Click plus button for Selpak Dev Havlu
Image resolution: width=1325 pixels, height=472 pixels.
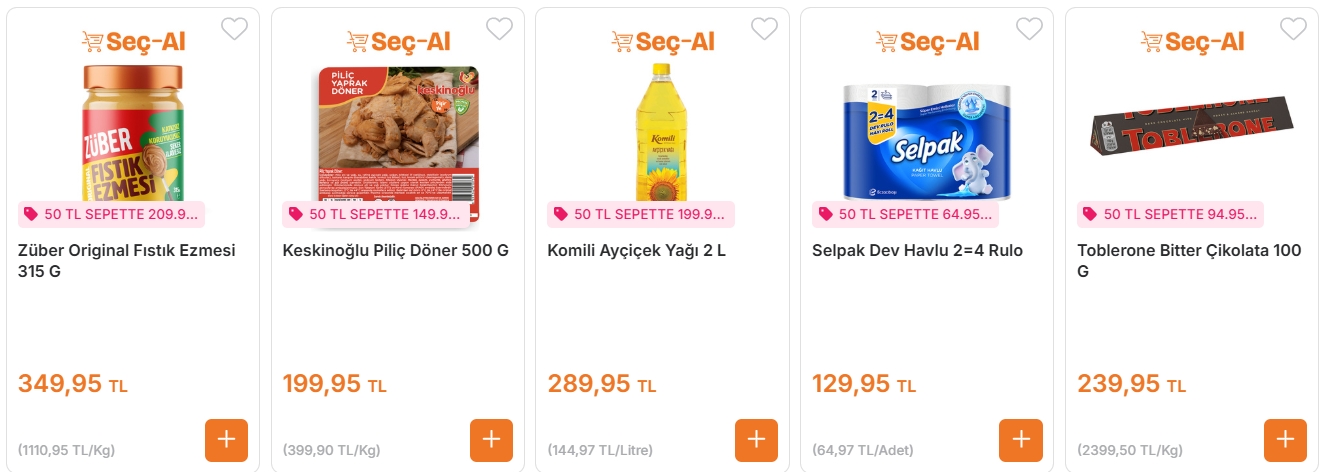coord(1021,440)
